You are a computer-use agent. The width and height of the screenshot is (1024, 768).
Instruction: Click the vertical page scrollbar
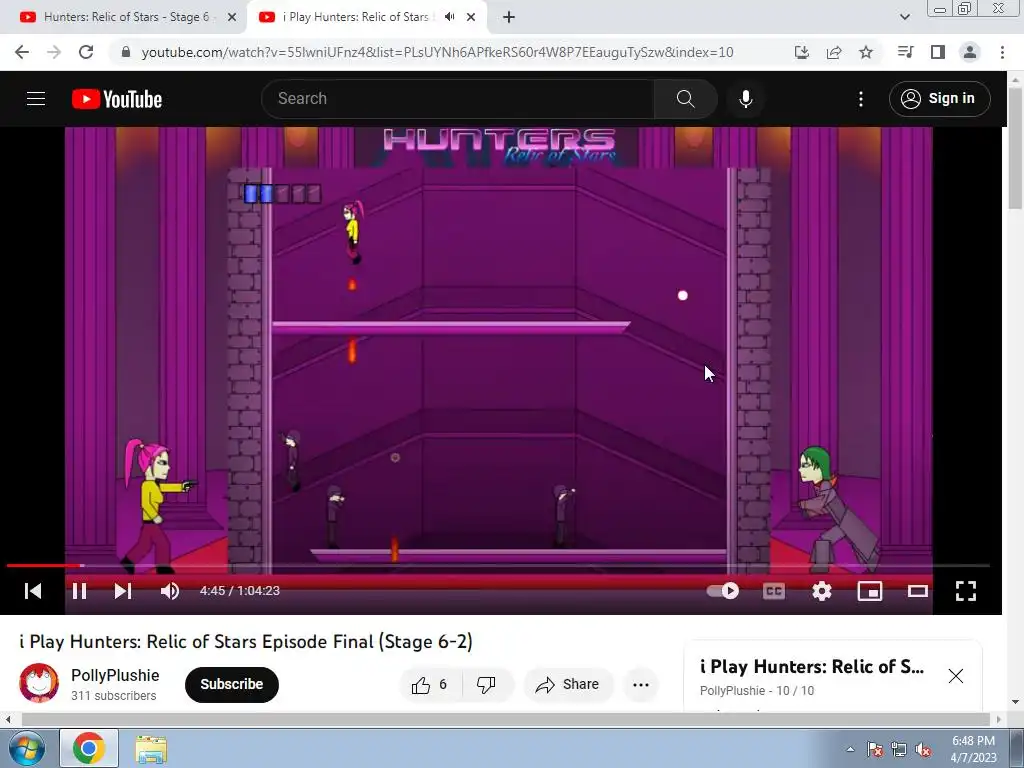pyautogui.click(x=1015, y=150)
